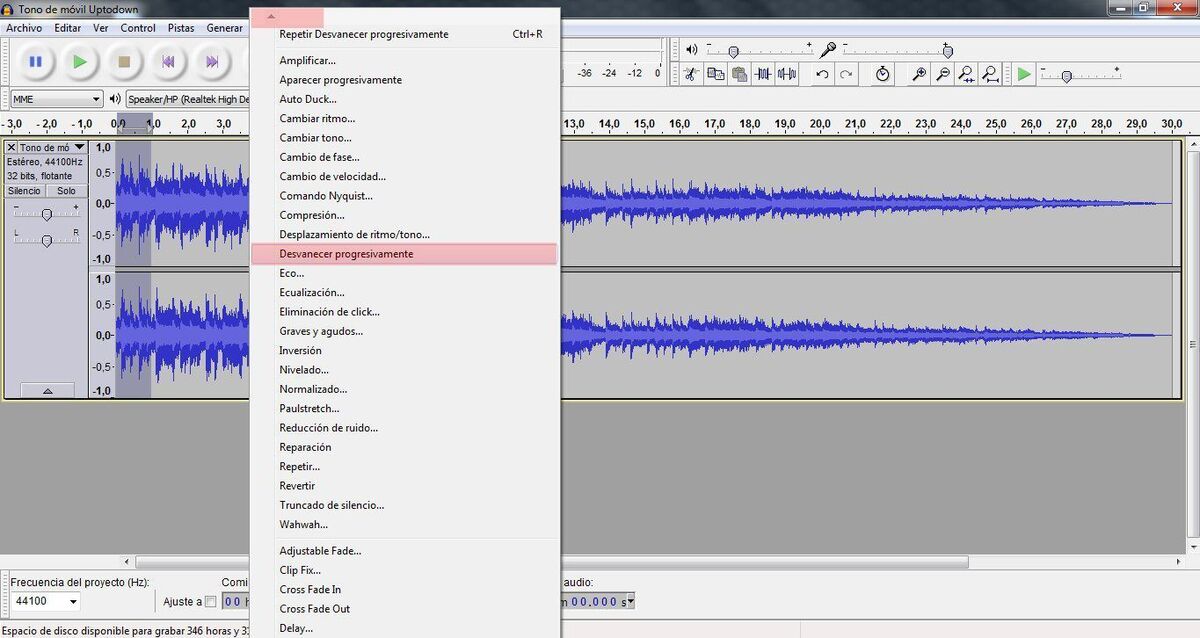Screen dimensions: 1200x638
Task: Open the Speaker/HP output device dropdown
Action: [x=187, y=99]
